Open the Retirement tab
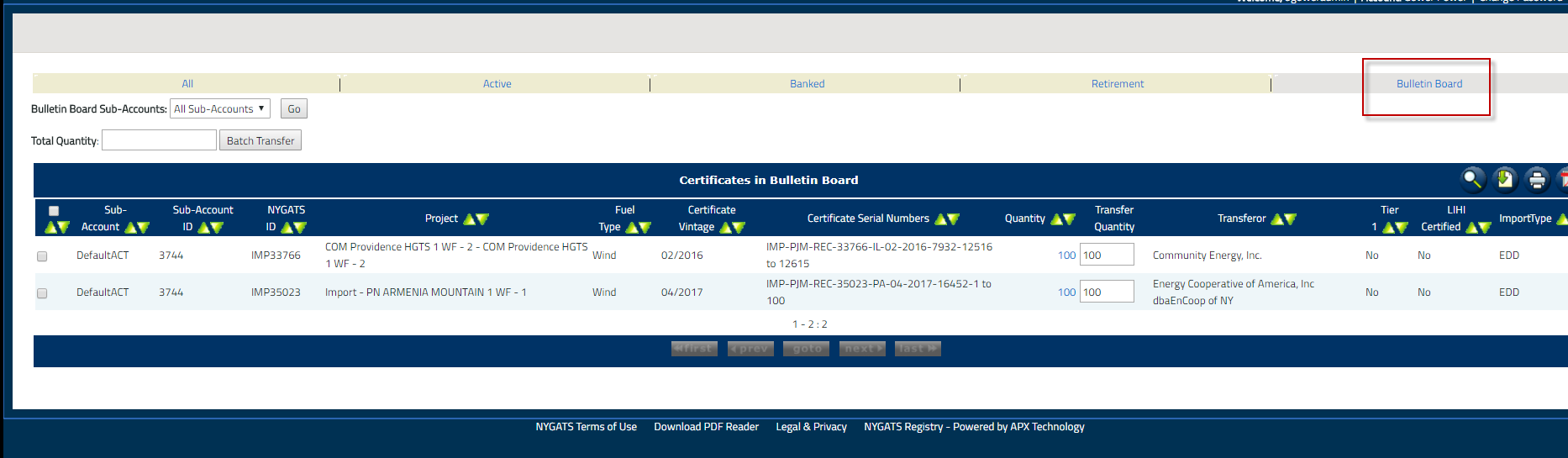 click(1117, 84)
